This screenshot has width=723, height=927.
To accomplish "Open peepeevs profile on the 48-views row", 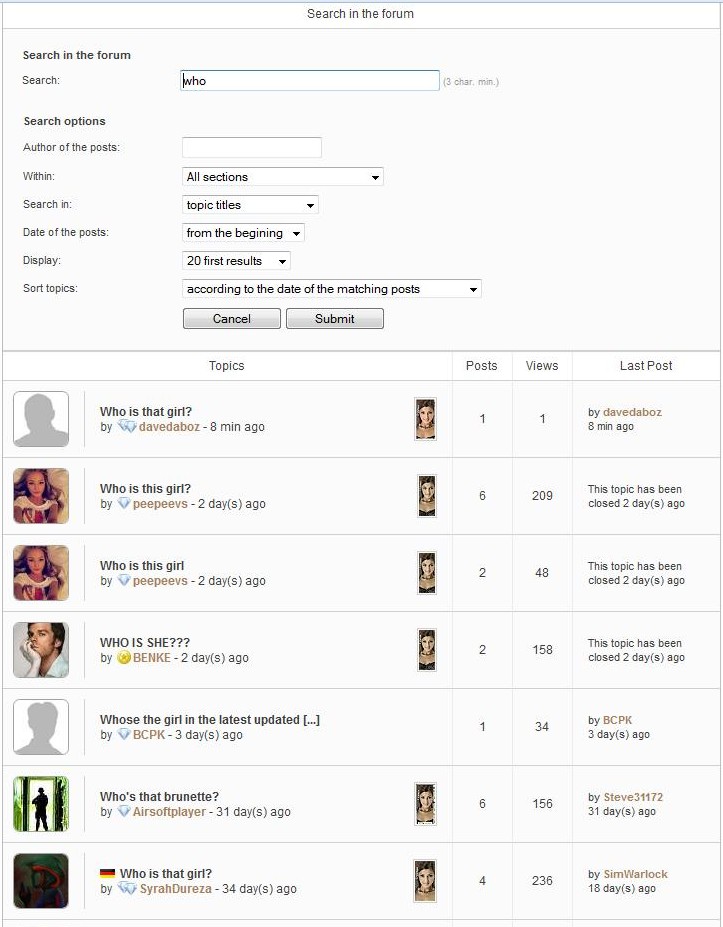I will tap(160, 581).
